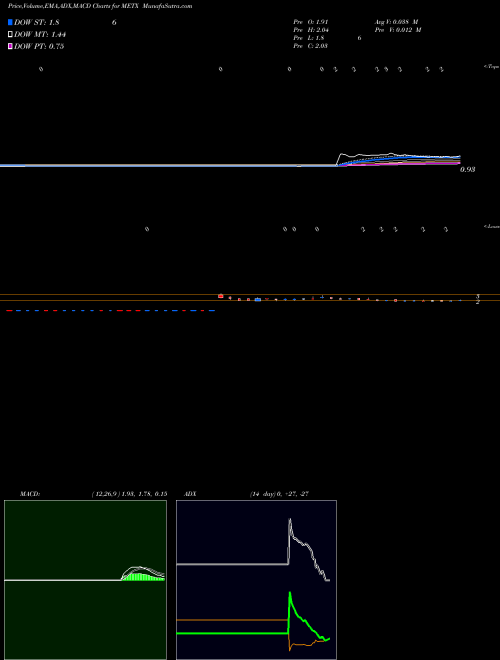
Task: Click the 'Pre L: 1.8' value
Action: pyautogui.click(x=309, y=38)
